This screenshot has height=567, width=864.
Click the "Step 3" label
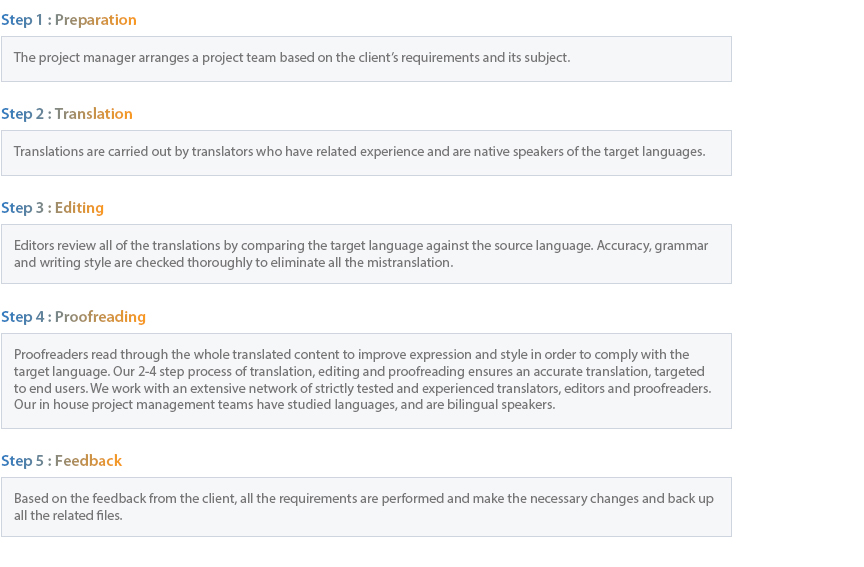(x=22, y=208)
